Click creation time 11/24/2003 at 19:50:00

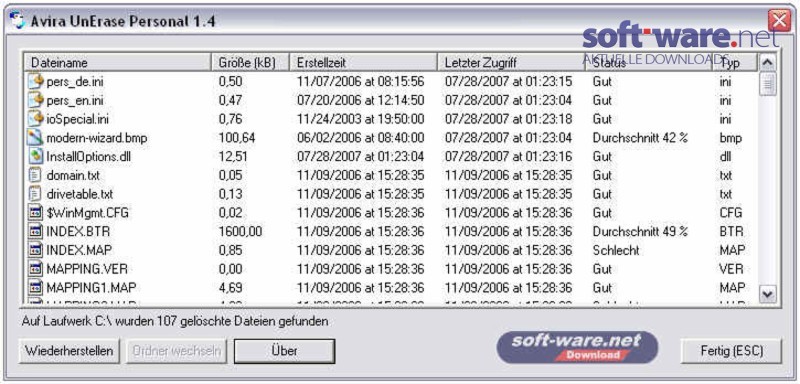tap(361, 119)
